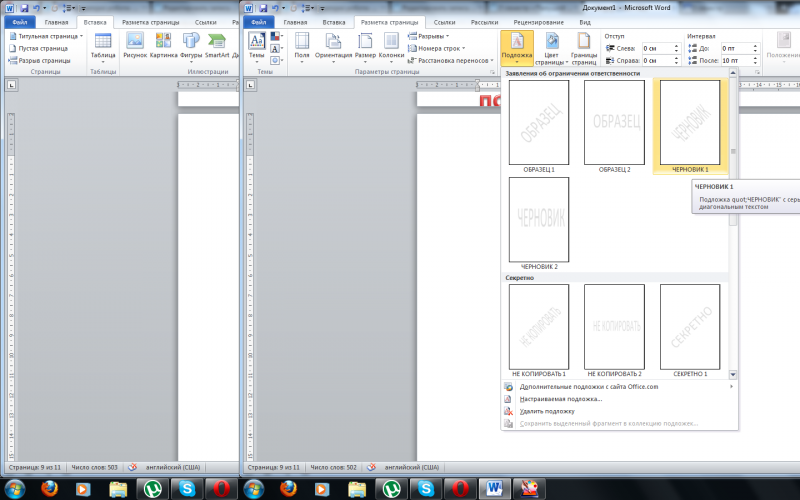Click Save icon in left window quick access toolbar
This screenshot has width=800, height=500.
[24, 8]
